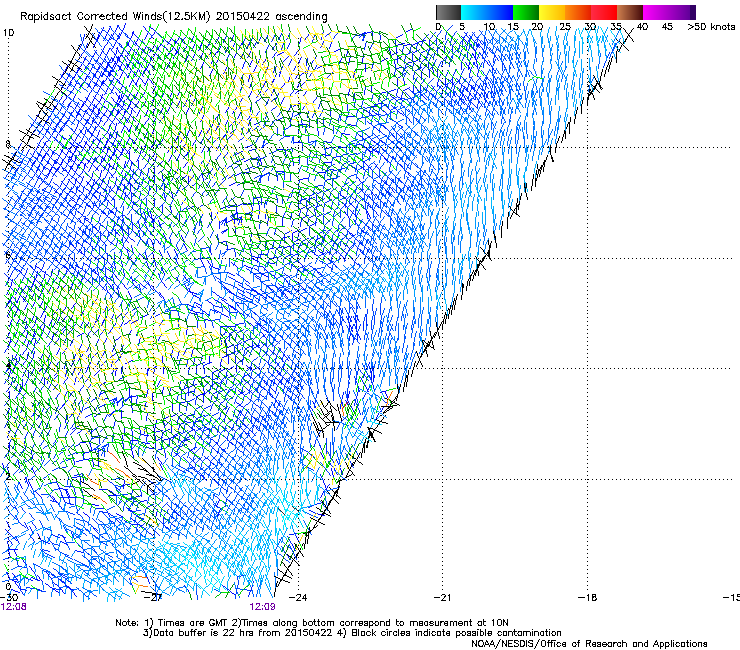This screenshot has width=740, height=650.
Task: Click the purple '12:08' time stamp
Action: click(13, 607)
